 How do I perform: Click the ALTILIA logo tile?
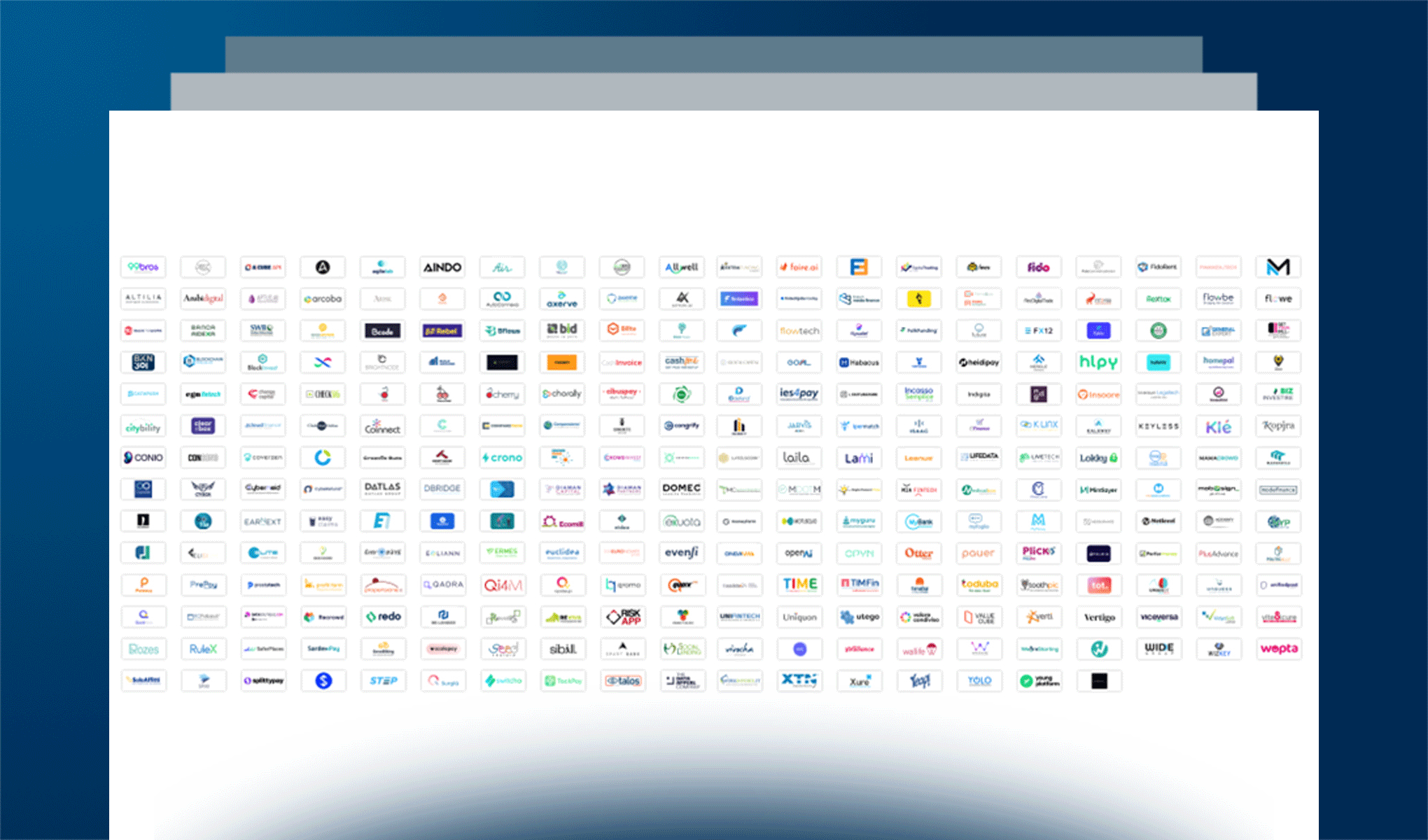(x=143, y=299)
